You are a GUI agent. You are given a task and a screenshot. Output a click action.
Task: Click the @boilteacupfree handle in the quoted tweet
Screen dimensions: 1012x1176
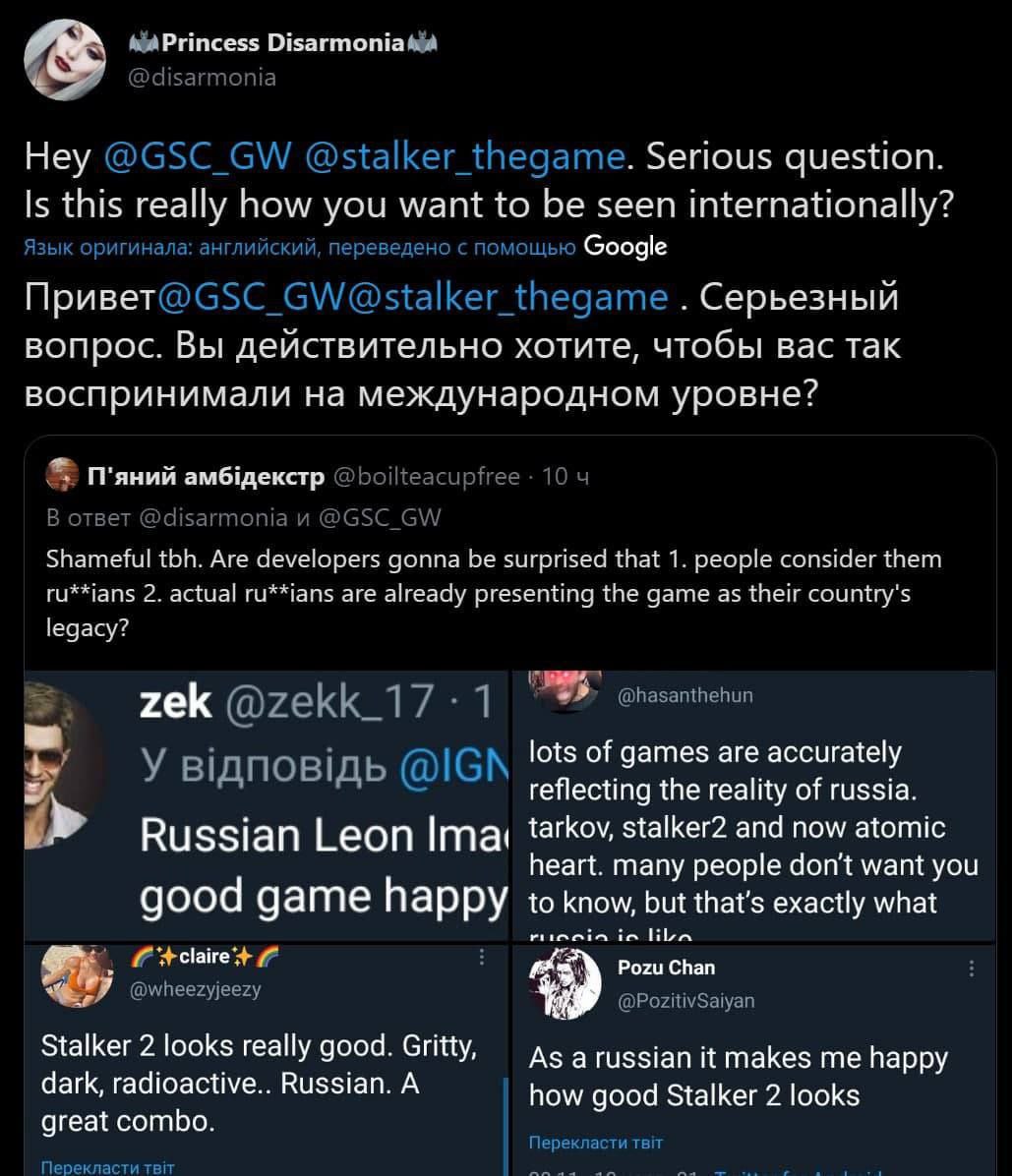point(427,477)
